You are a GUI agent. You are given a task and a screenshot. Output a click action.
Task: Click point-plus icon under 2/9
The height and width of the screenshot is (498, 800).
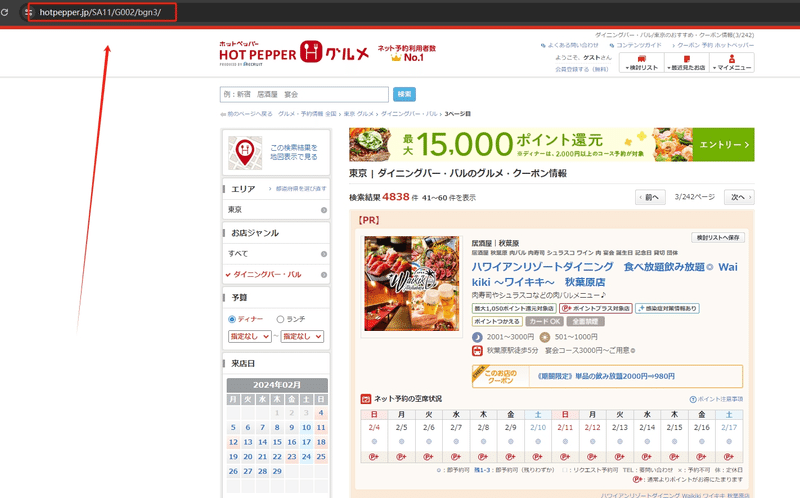pyautogui.click(x=511, y=457)
